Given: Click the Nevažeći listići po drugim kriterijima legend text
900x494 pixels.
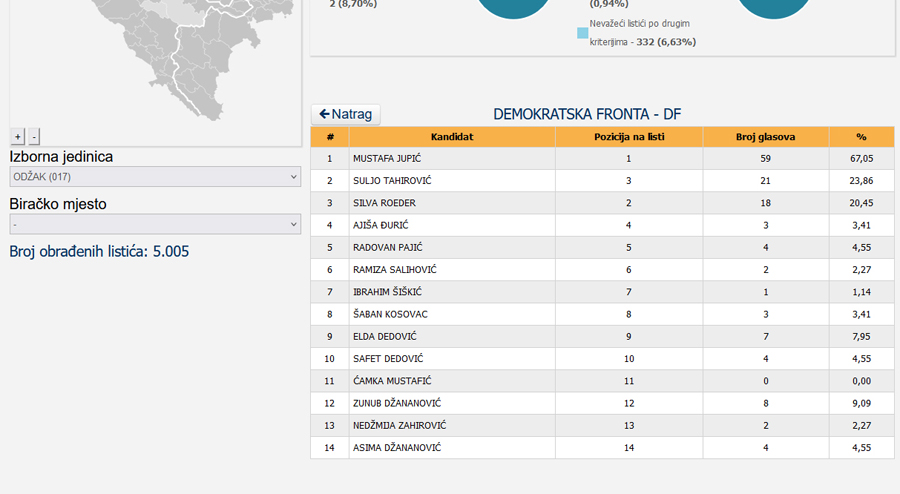Looking at the screenshot, I should (642, 33).
